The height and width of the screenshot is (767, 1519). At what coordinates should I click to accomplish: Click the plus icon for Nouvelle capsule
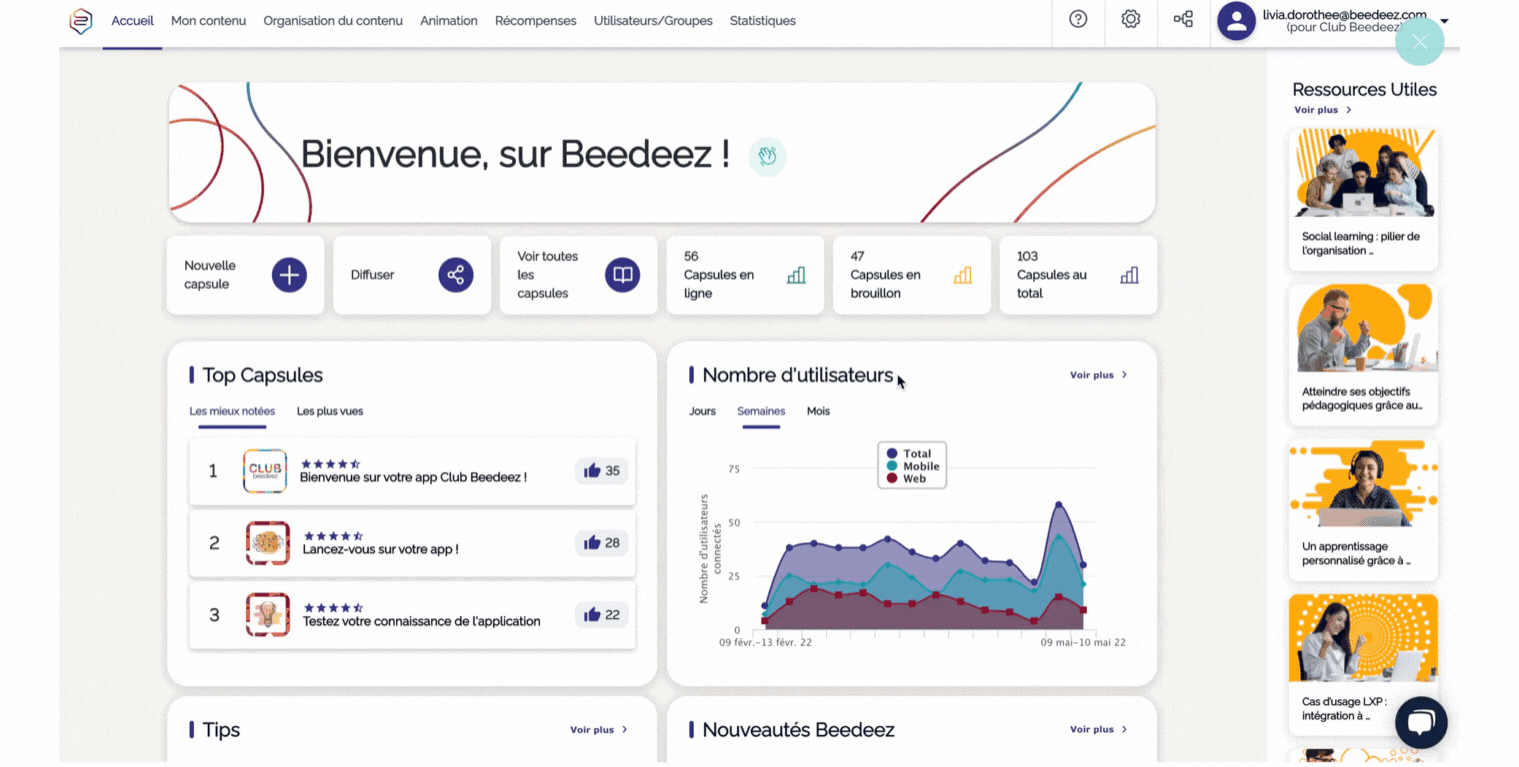289,275
